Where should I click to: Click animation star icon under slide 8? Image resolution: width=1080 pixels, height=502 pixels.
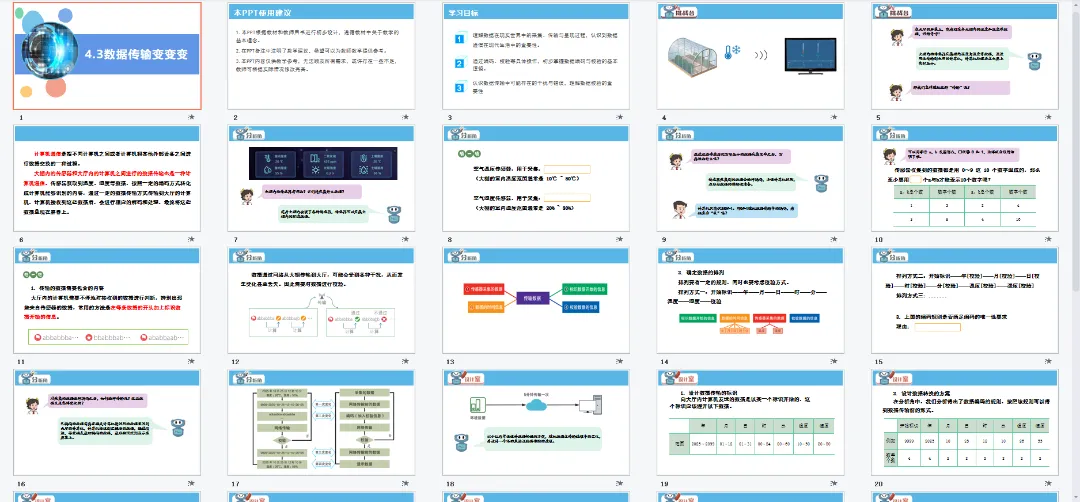coord(621,240)
